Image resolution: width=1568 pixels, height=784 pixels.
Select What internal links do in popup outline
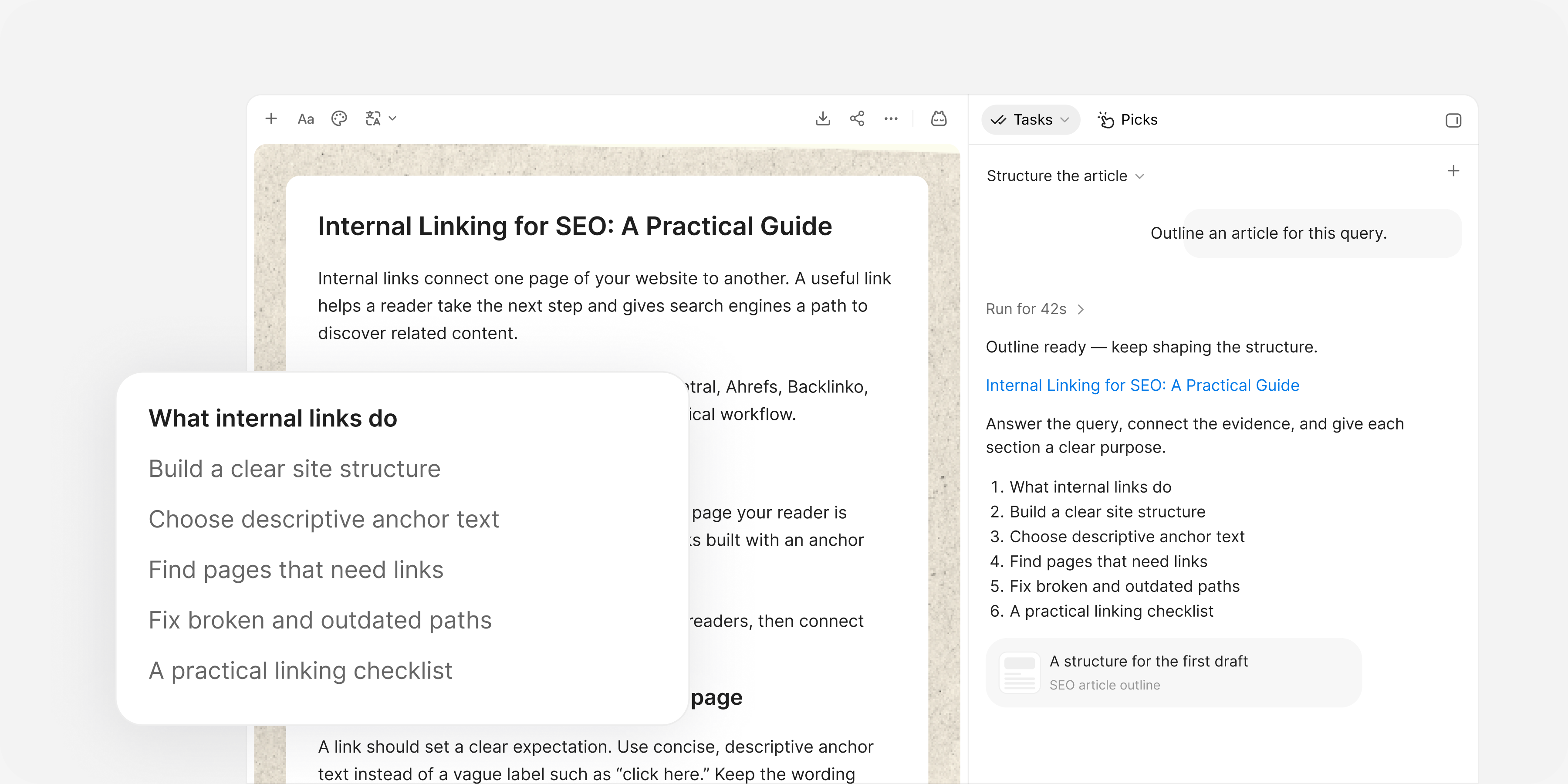(x=273, y=419)
